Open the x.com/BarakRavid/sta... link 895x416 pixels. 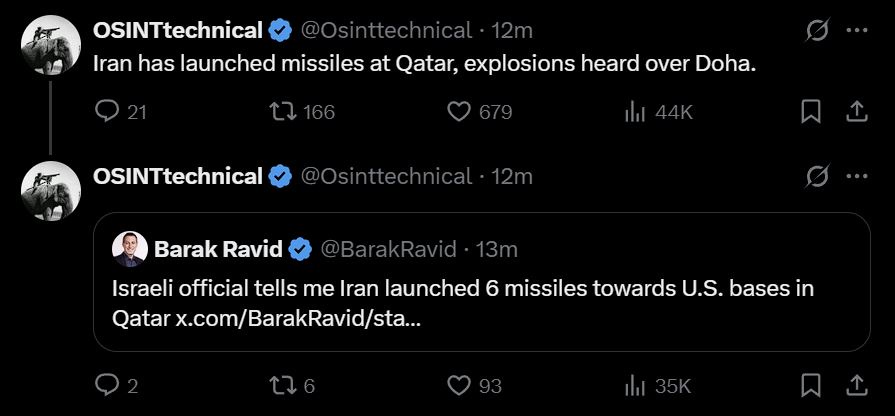click(298, 320)
